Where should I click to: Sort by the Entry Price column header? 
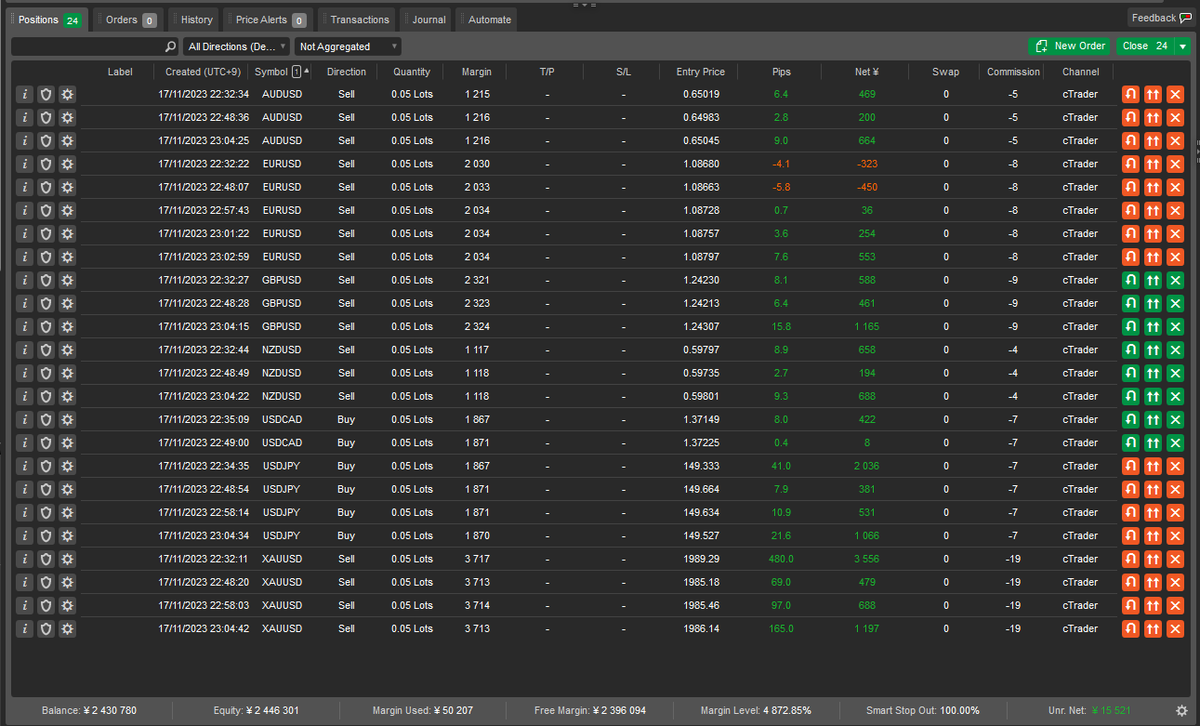click(700, 72)
